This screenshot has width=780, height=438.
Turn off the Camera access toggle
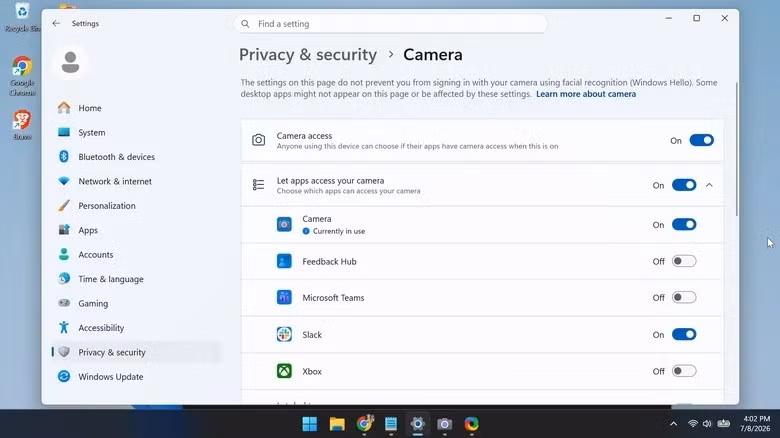click(701, 140)
